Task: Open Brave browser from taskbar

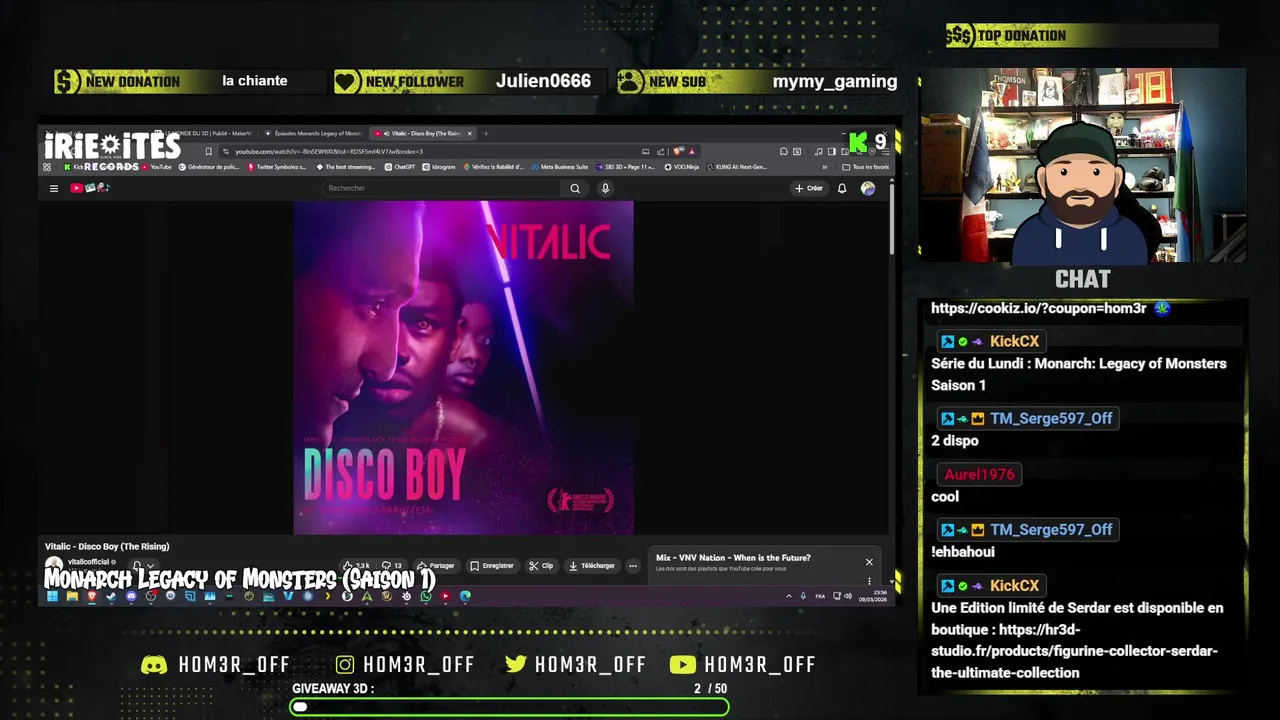Action: [92, 597]
